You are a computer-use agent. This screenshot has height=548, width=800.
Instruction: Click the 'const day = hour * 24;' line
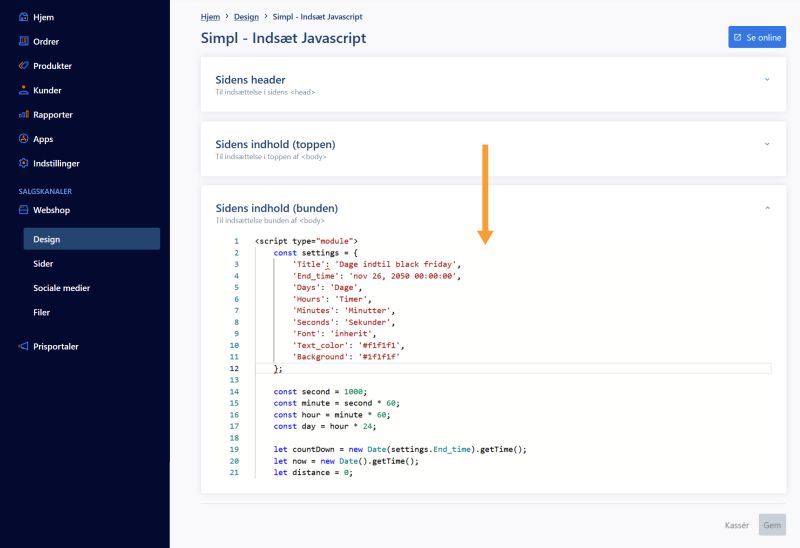[324, 427]
